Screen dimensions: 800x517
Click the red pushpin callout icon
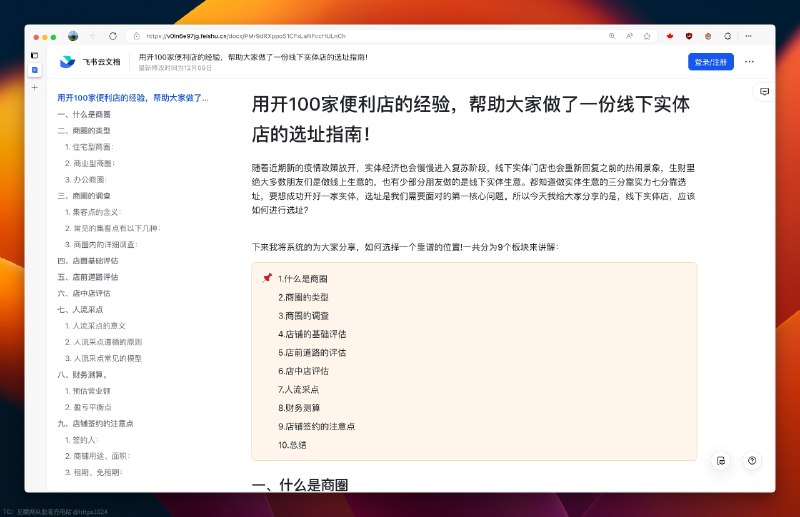[x=267, y=278]
